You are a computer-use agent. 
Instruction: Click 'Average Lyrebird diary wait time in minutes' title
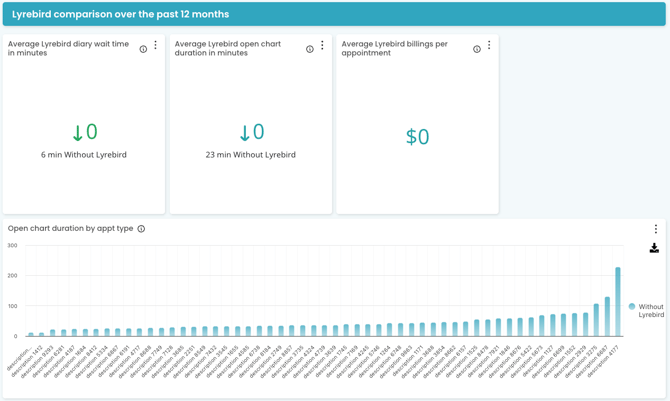click(x=68, y=48)
